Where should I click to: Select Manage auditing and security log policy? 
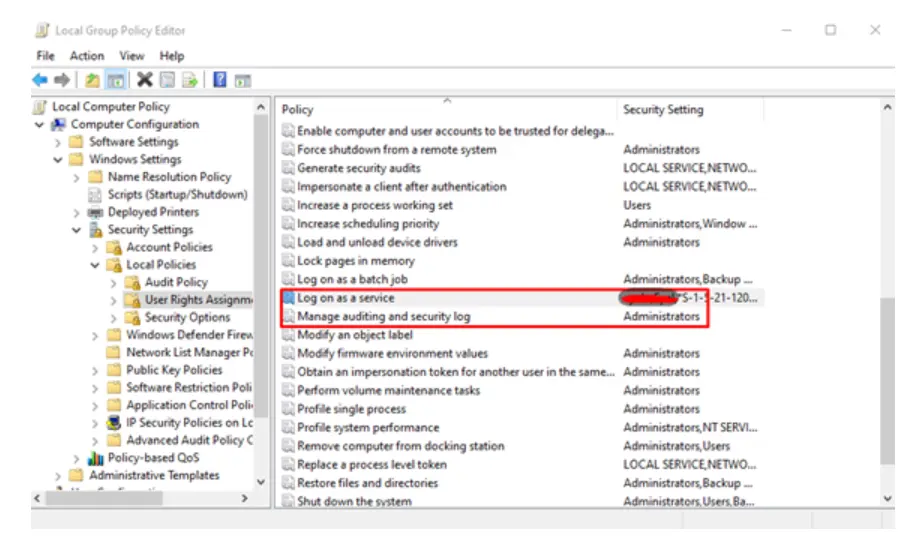coord(383,316)
